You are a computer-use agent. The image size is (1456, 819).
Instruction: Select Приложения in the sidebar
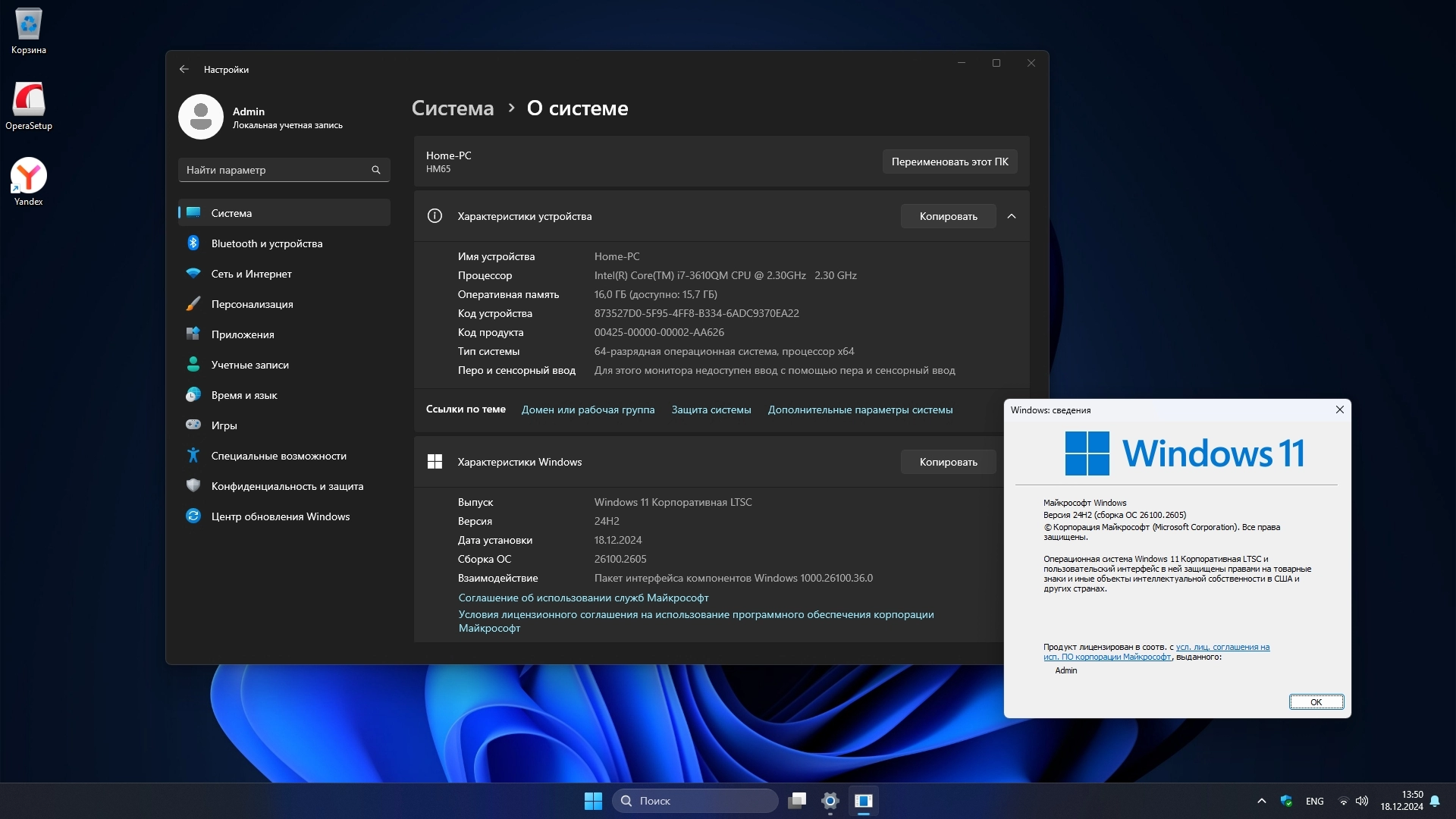243,334
